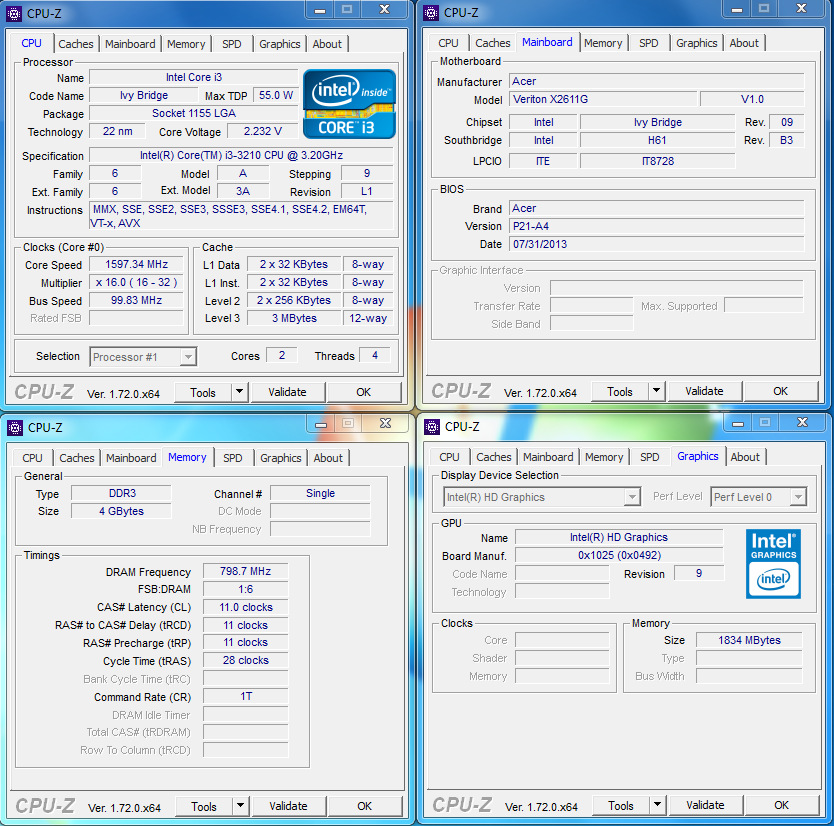Click OK button in Memory window
The image size is (834, 826).
click(364, 806)
